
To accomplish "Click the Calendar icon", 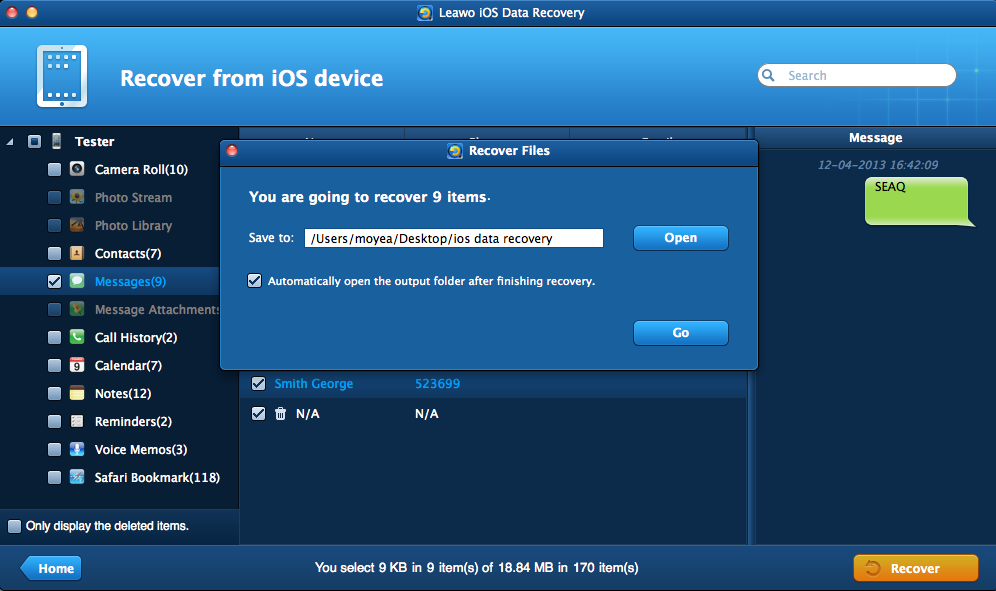I will (77, 365).
